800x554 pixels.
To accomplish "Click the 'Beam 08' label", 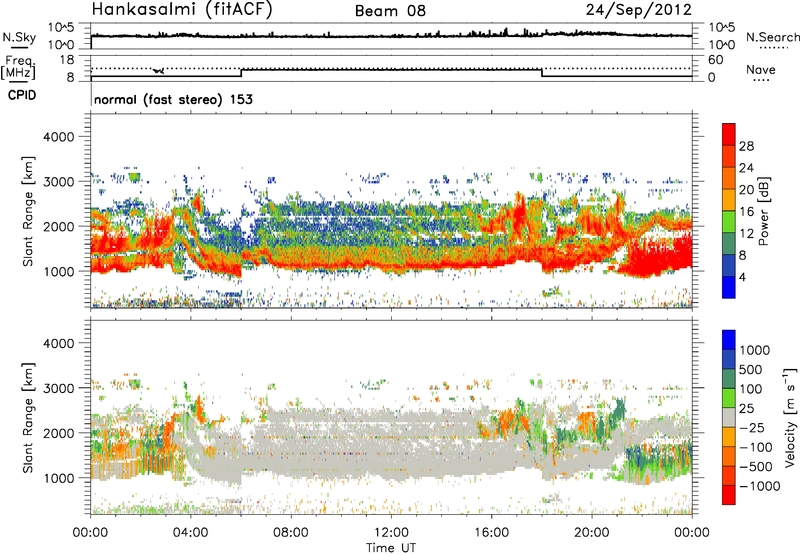I will coord(390,11).
